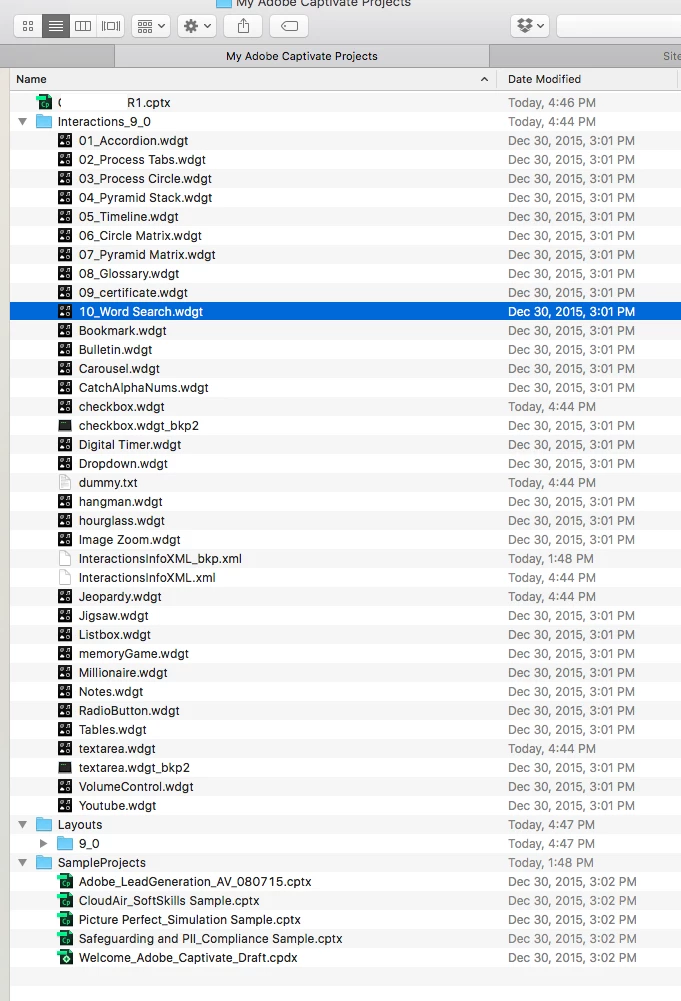Image resolution: width=681 pixels, height=1001 pixels.
Task: Select hangman.wdgt file name
Action: click(x=121, y=502)
